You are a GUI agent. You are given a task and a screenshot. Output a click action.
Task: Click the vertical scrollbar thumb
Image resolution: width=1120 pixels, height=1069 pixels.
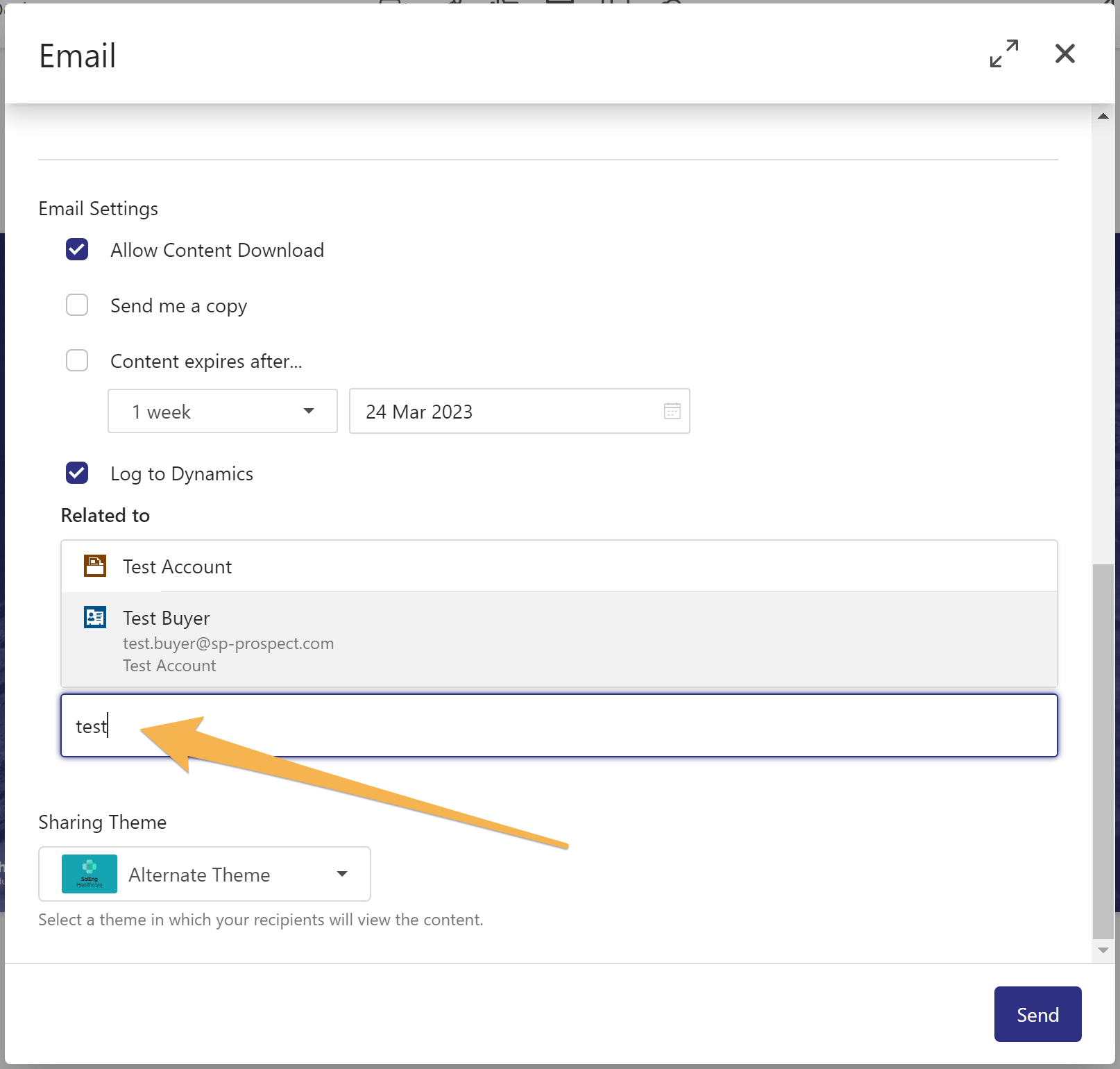(1103, 750)
